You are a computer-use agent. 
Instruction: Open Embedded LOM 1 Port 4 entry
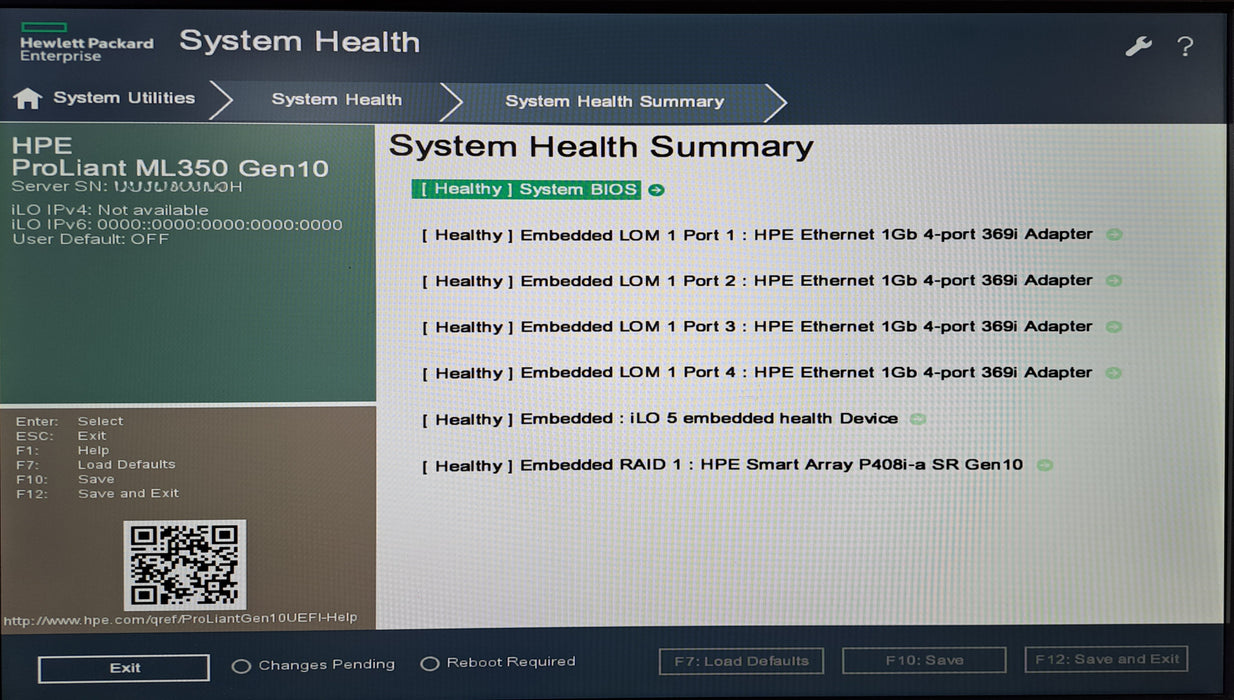(x=757, y=373)
